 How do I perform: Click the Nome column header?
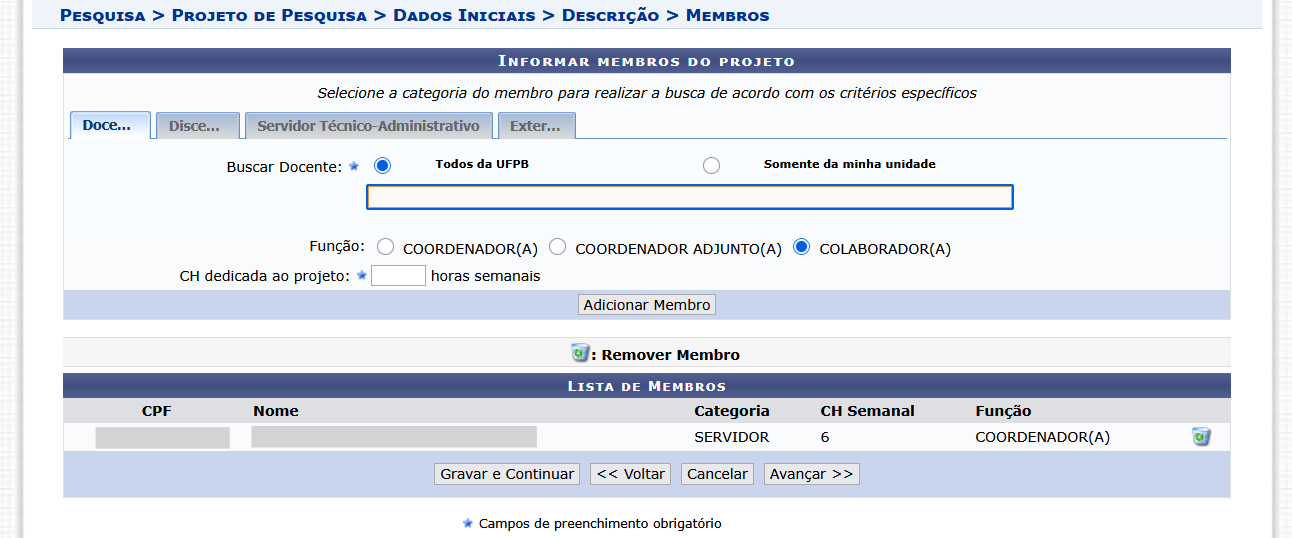276,411
